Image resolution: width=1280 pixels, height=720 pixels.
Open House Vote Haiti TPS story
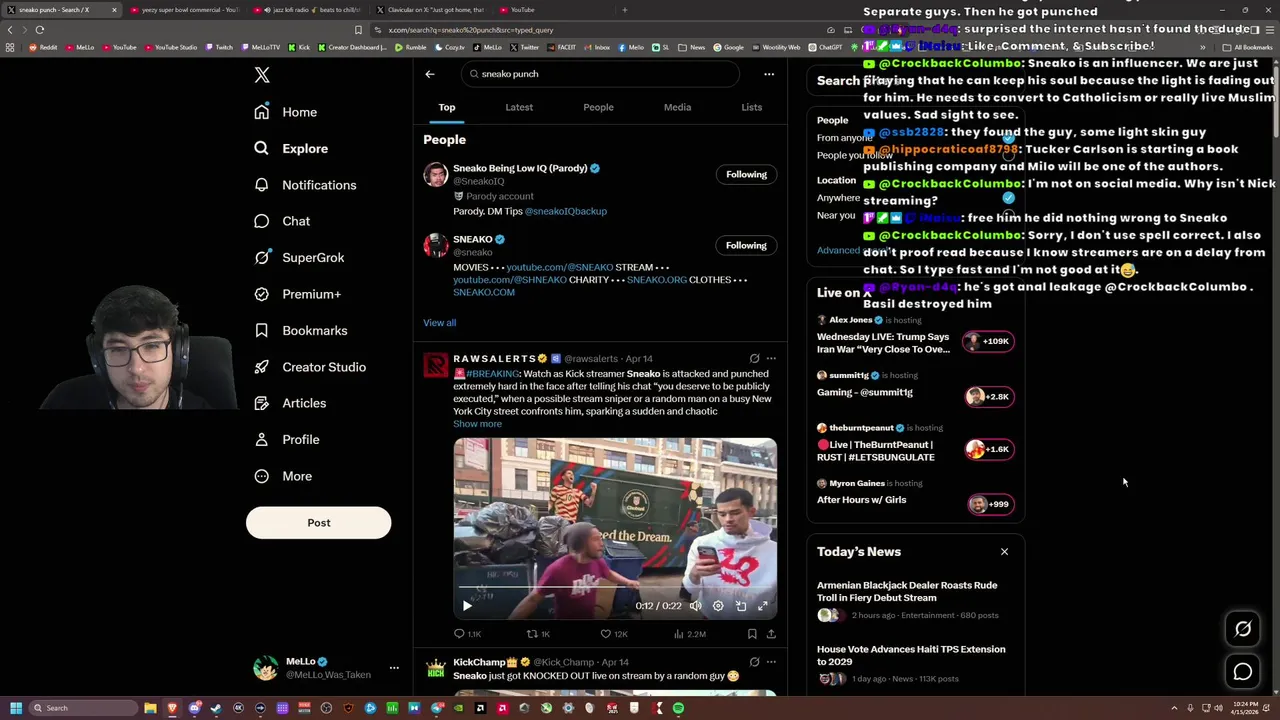[911, 655]
